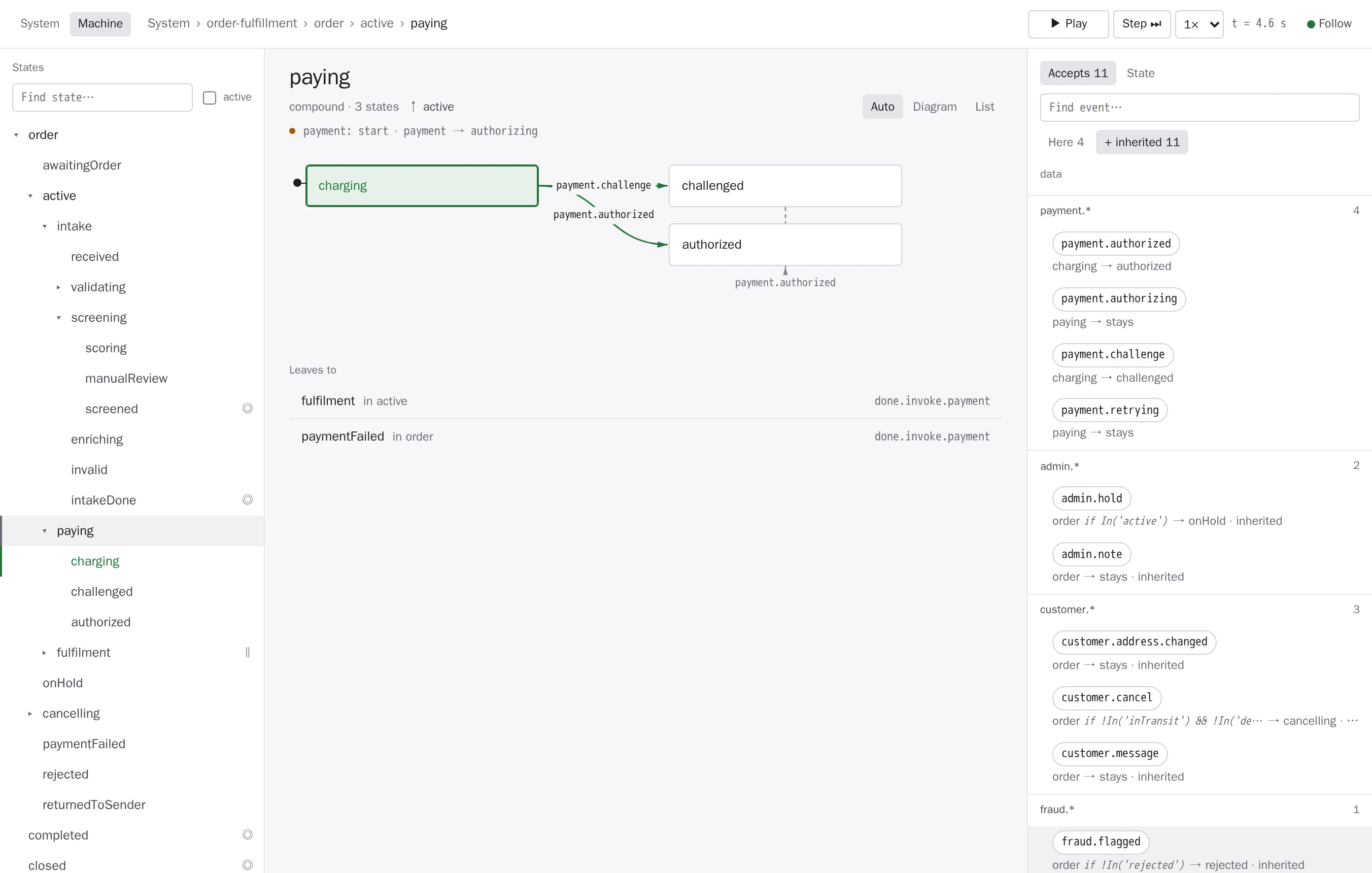
Task: Choose the Auto view mode
Action: click(882, 107)
